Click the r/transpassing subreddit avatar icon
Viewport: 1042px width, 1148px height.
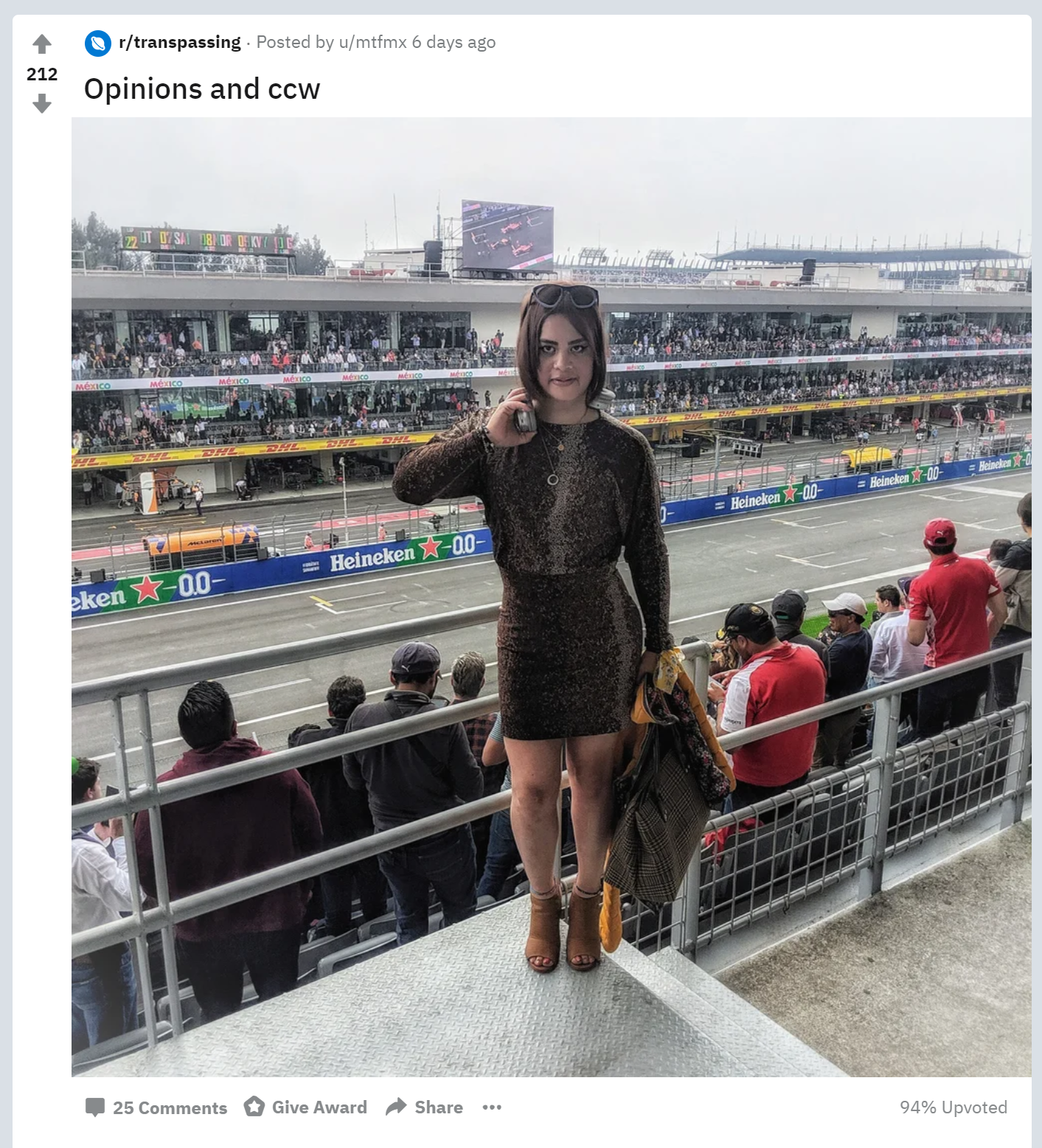(x=98, y=44)
